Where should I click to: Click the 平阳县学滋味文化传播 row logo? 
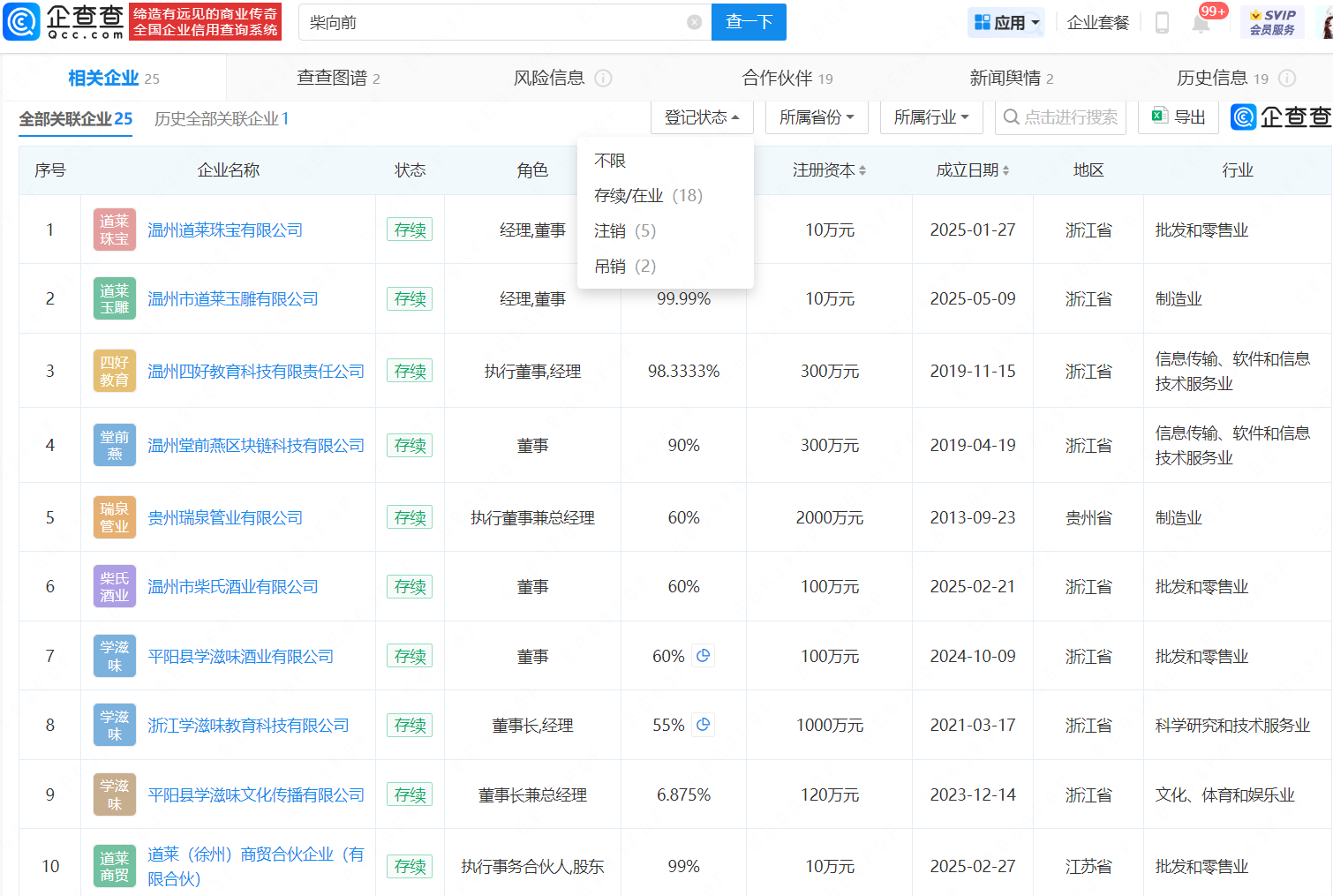[115, 794]
